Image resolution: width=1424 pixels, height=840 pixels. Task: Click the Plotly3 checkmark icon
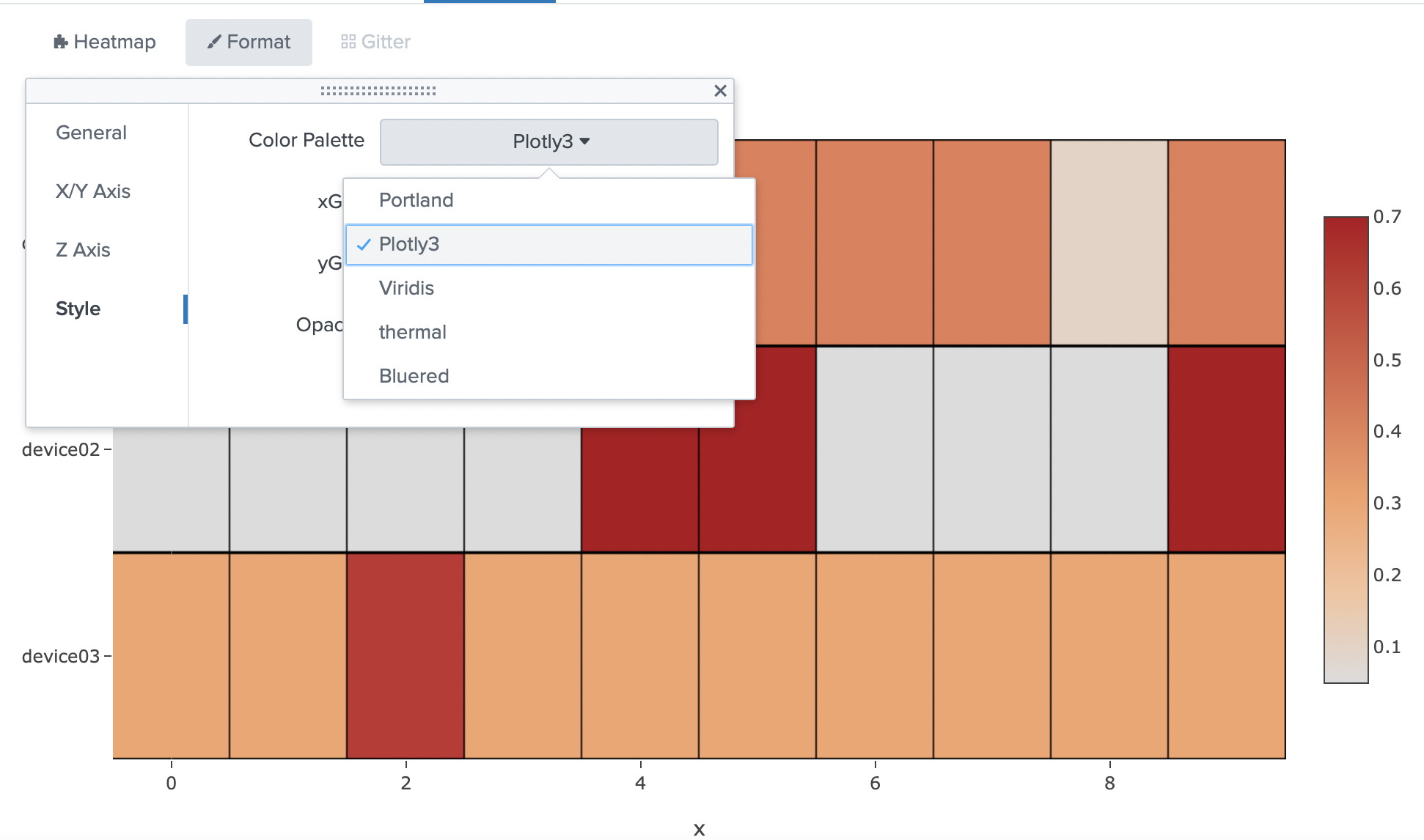click(364, 245)
